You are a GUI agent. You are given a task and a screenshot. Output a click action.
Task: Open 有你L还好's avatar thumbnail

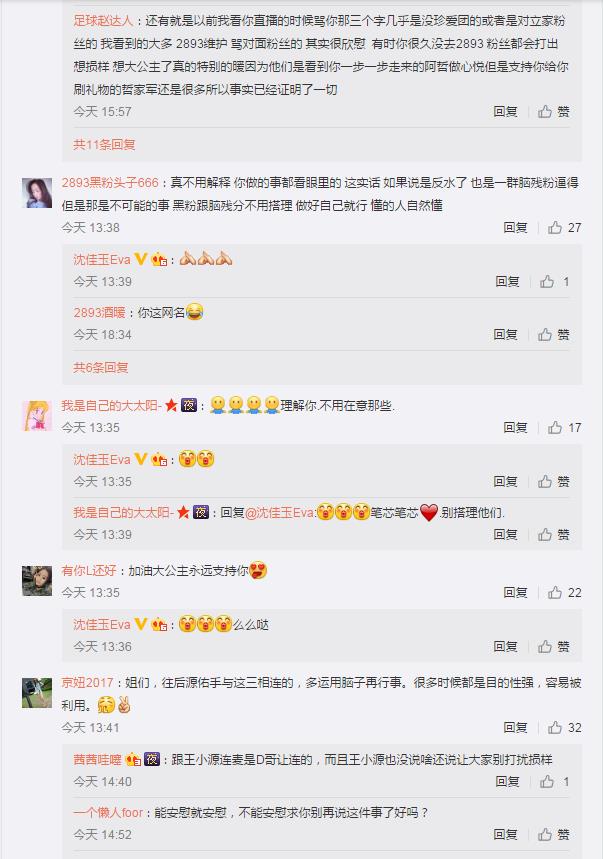coord(37,581)
